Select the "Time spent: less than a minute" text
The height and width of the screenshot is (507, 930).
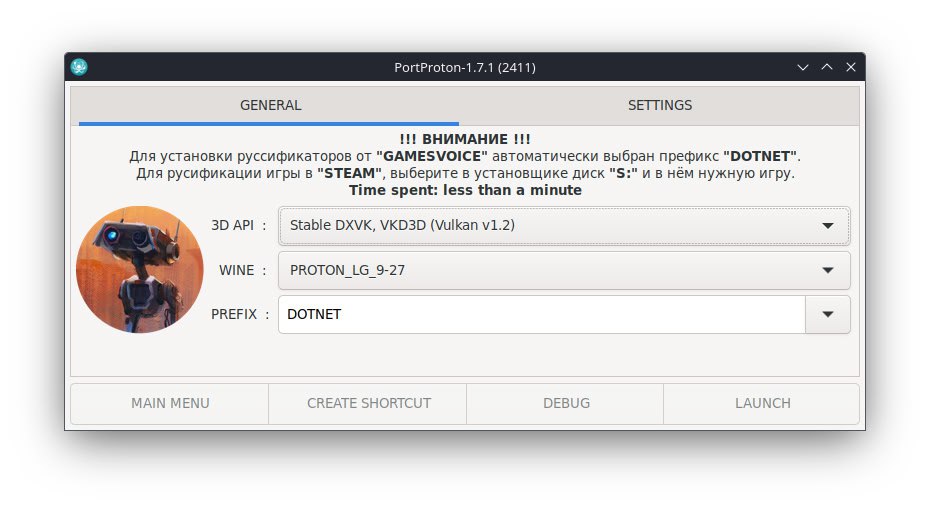(x=465, y=190)
